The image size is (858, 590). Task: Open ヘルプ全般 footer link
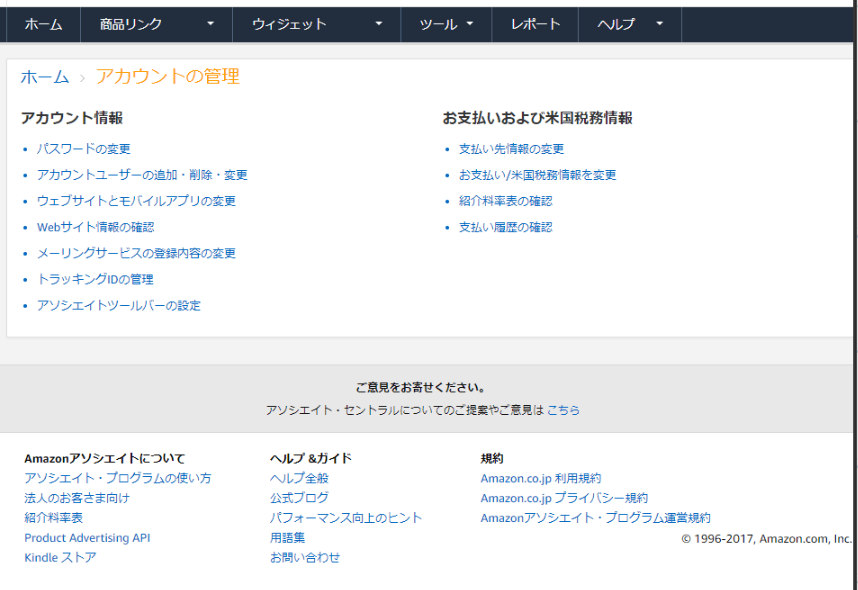pos(299,478)
